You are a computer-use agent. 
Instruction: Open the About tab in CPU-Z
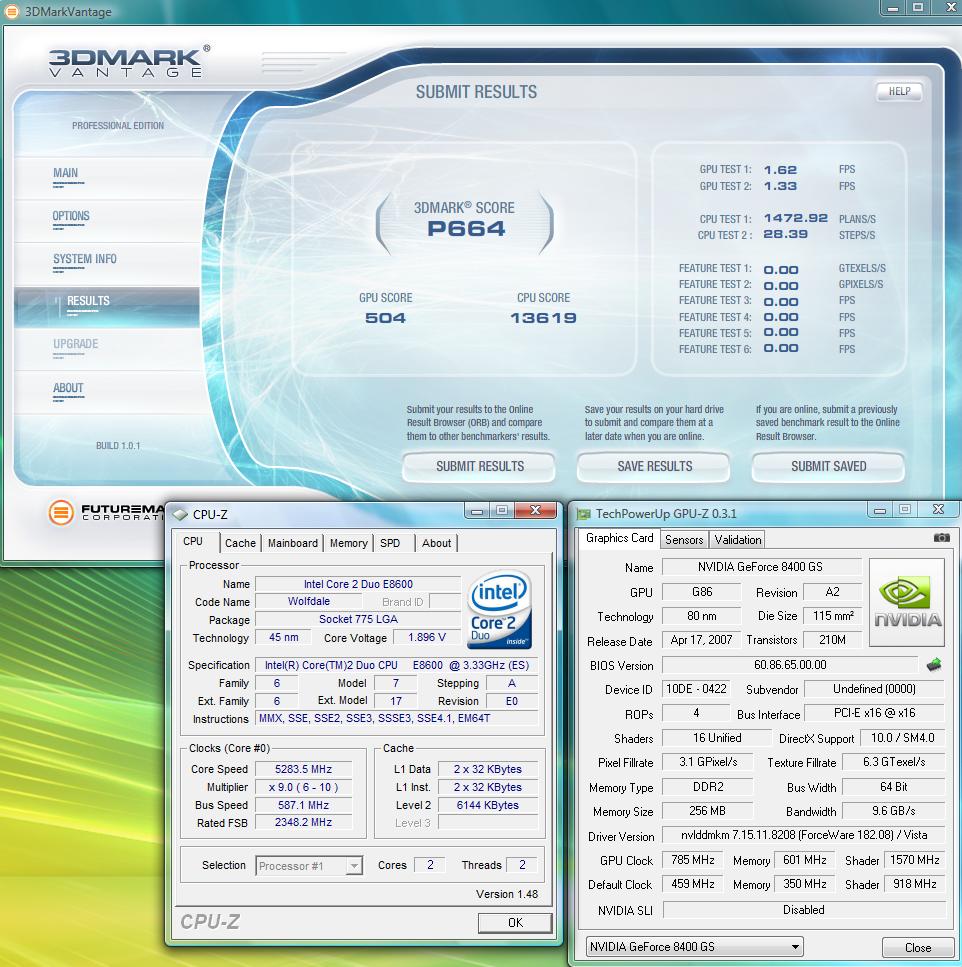437,543
